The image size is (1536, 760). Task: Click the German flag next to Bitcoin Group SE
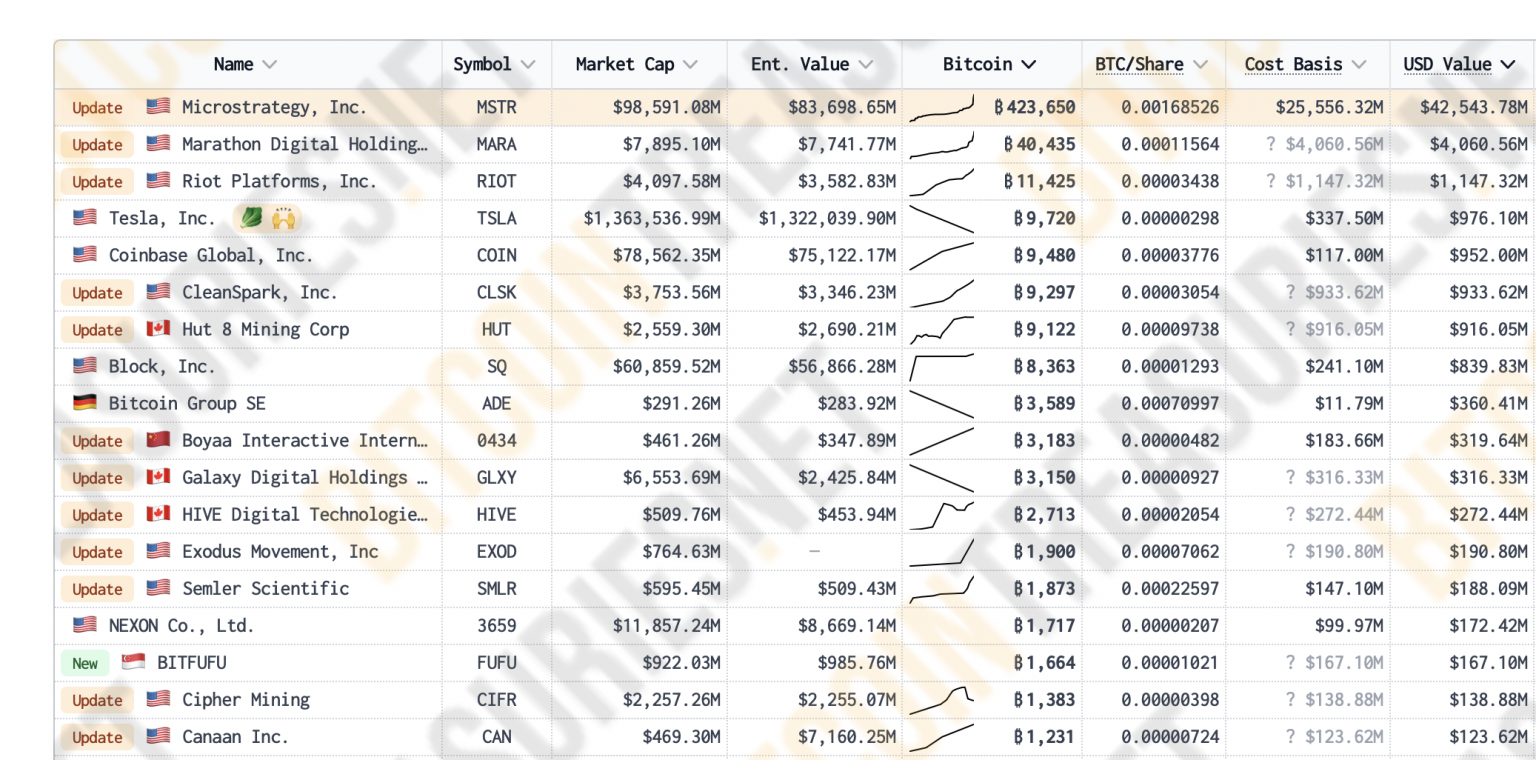coord(84,403)
